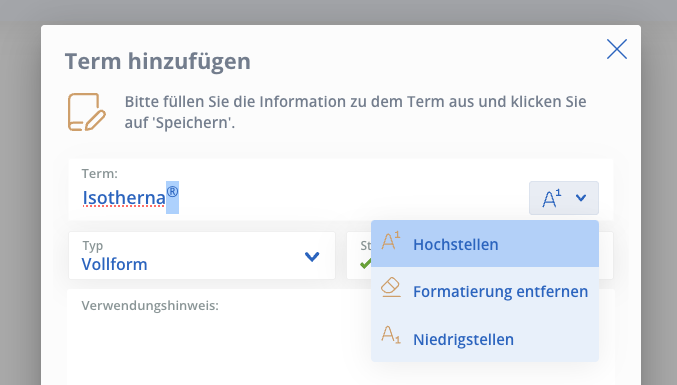
Task: Pick Niedrigstellen in the formatting menu
Action: [x=485, y=339]
